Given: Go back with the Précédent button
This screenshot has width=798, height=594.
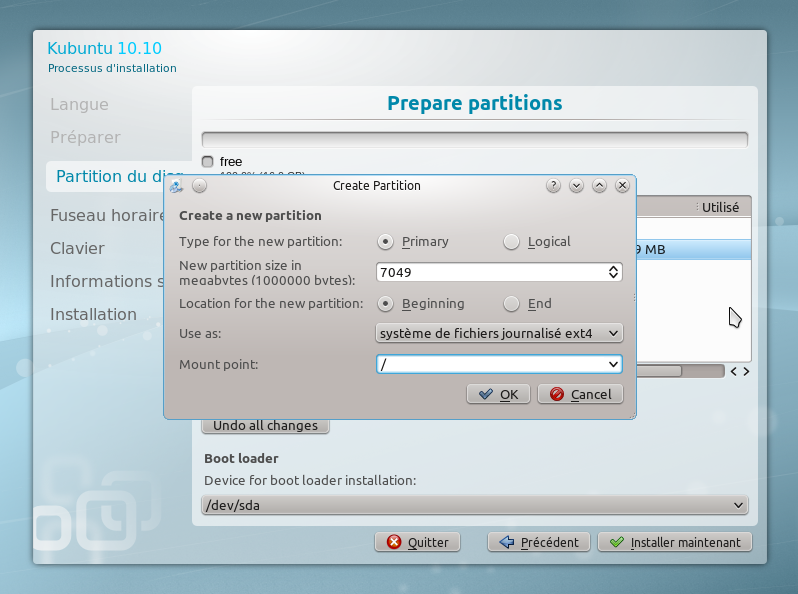Looking at the screenshot, I should tap(538, 543).
